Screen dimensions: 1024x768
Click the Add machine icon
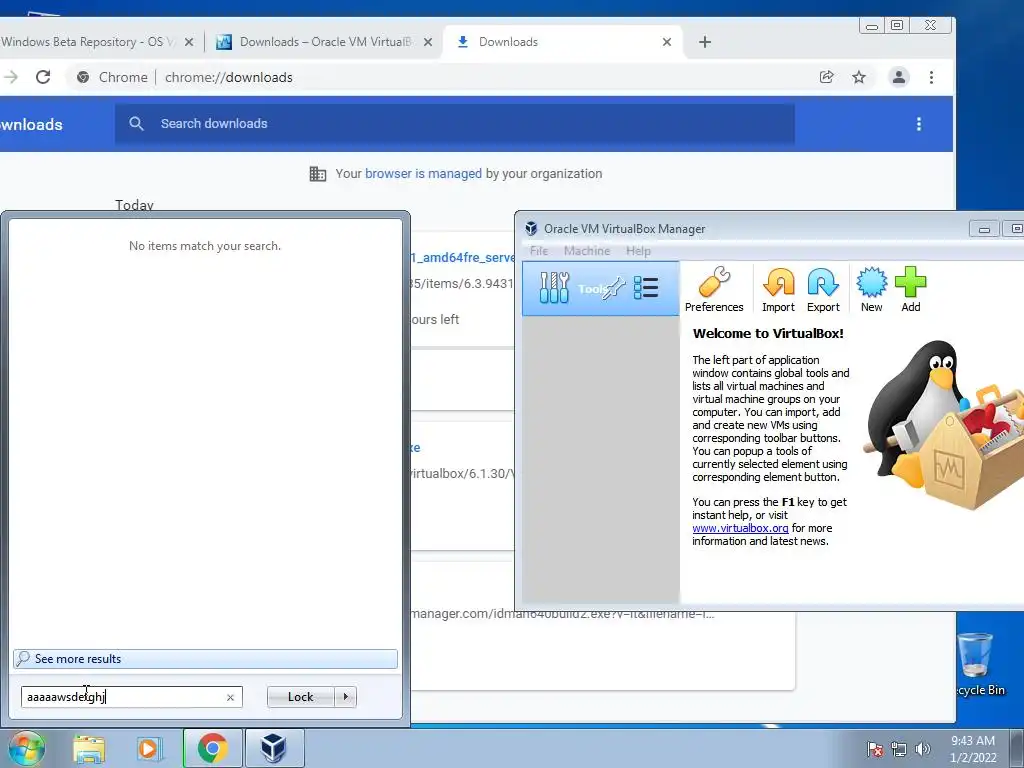point(910,290)
